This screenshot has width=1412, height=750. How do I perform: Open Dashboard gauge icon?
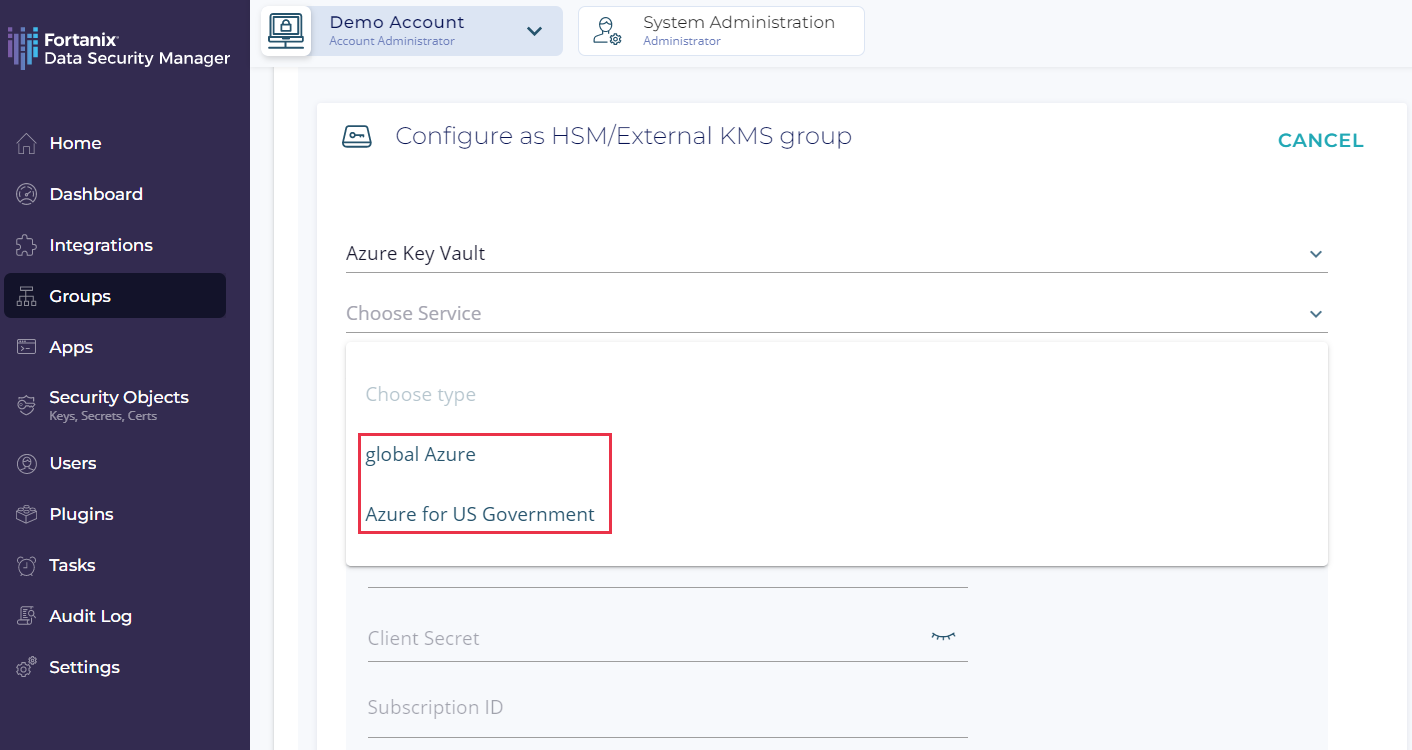coord(27,194)
